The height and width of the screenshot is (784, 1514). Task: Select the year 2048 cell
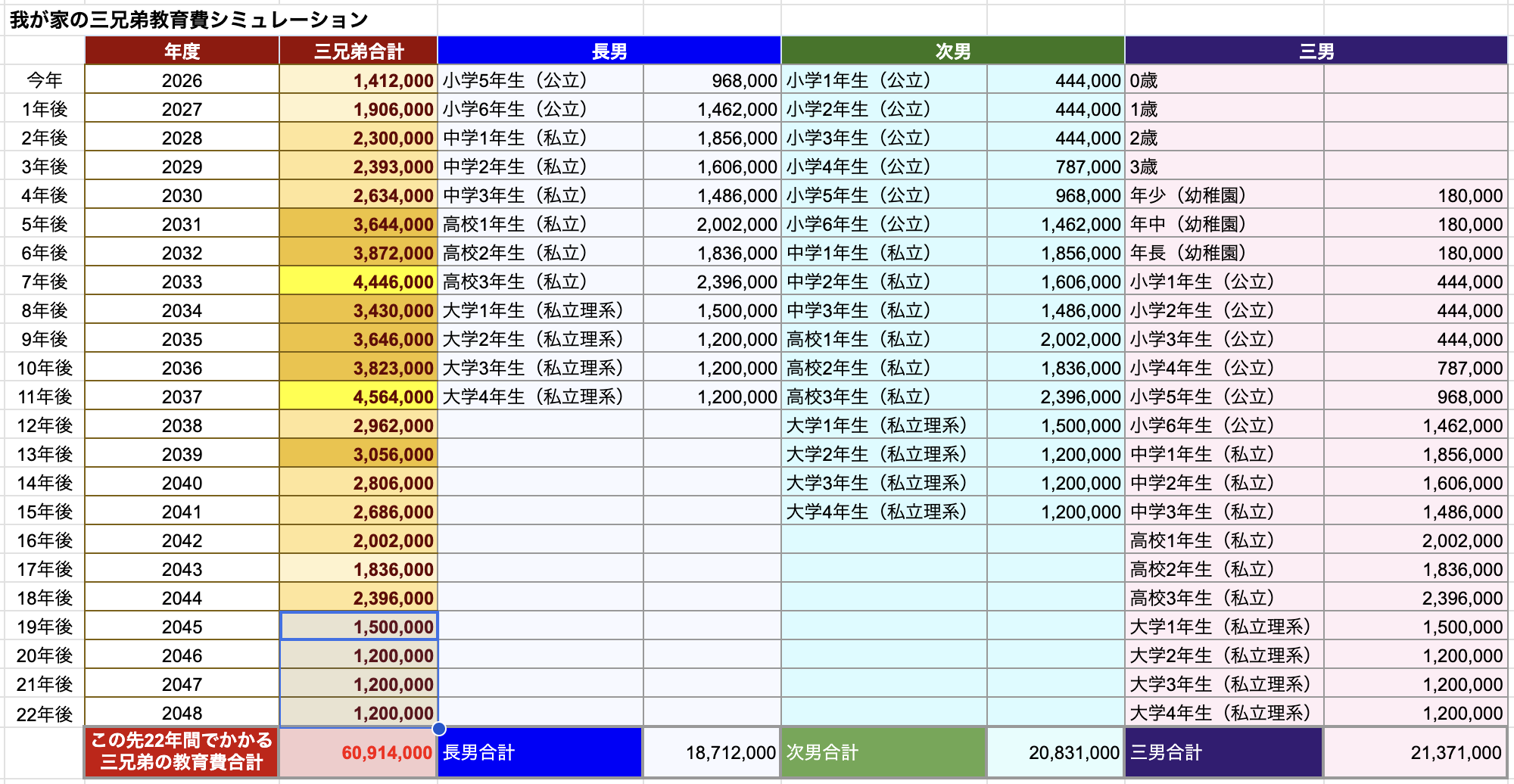(182, 713)
